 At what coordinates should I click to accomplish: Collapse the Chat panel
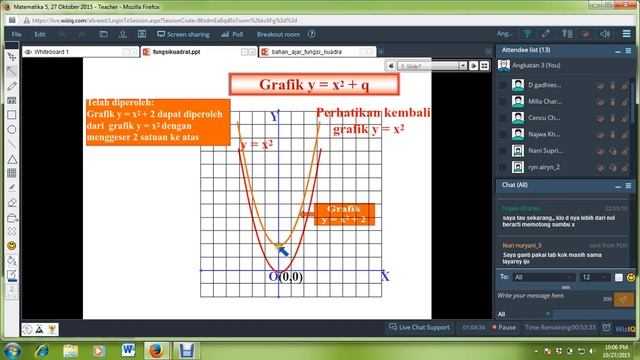pyautogui.click(x=618, y=186)
